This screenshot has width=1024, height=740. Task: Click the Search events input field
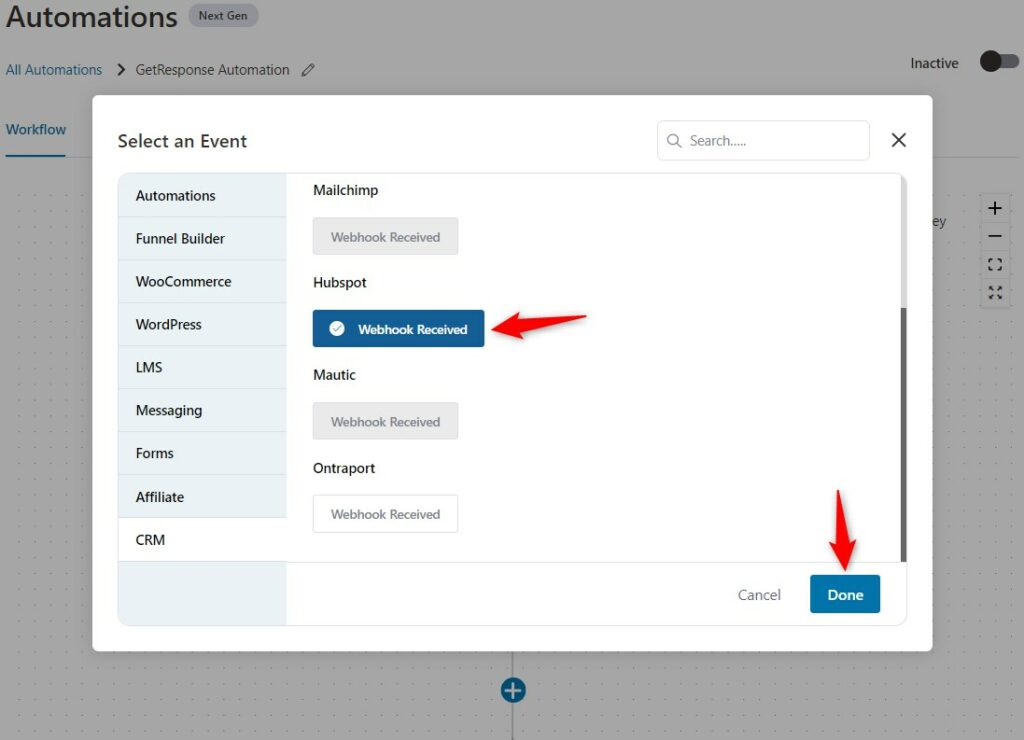763,140
